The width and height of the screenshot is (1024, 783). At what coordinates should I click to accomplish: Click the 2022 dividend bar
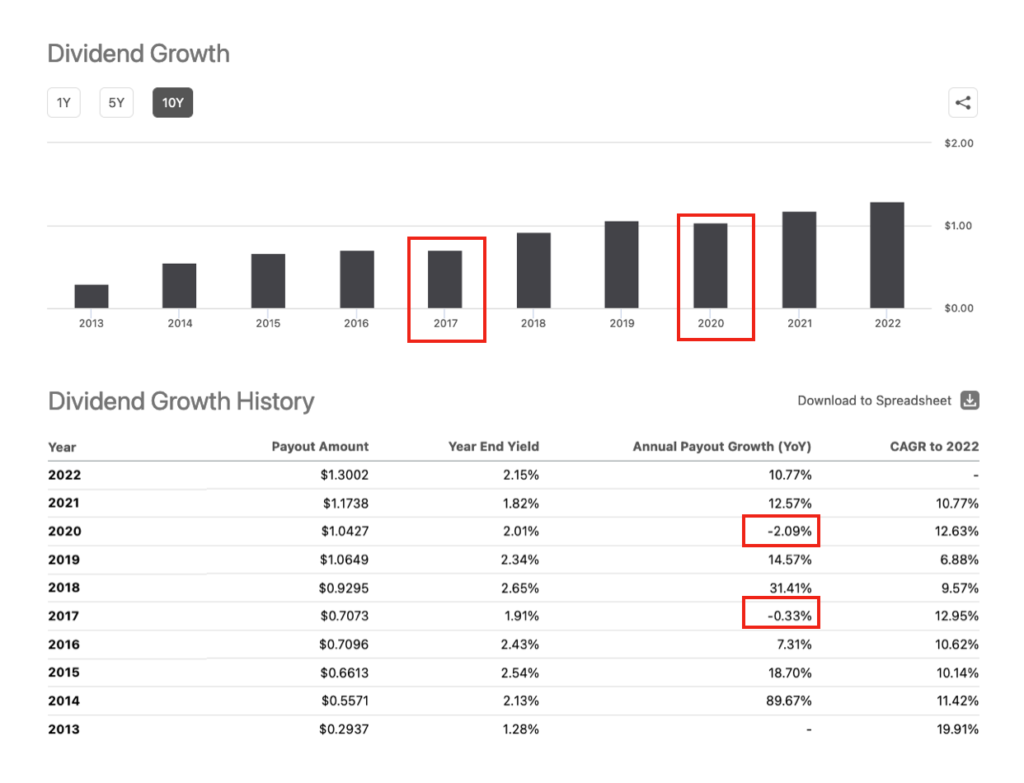click(x=887, y=255)
